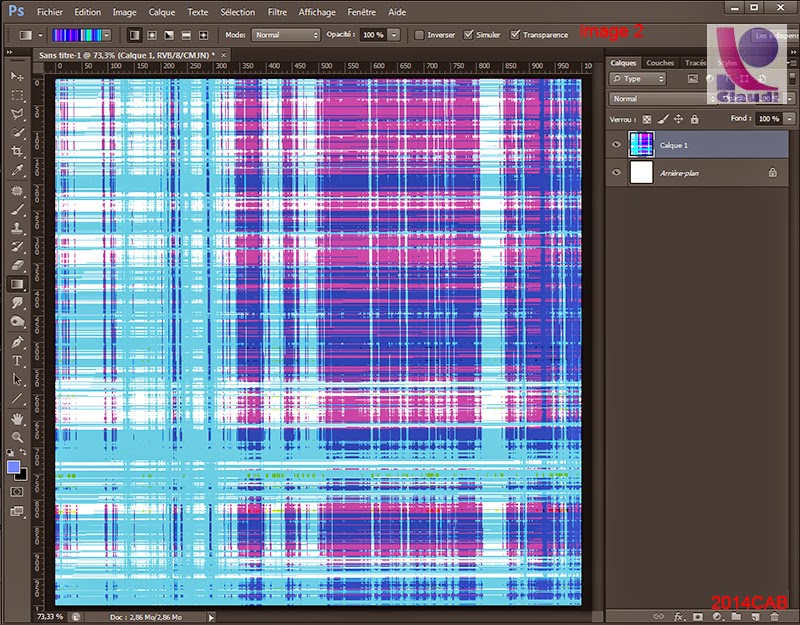
Task: Select the Zoom tool
Action: click(17, 438)
